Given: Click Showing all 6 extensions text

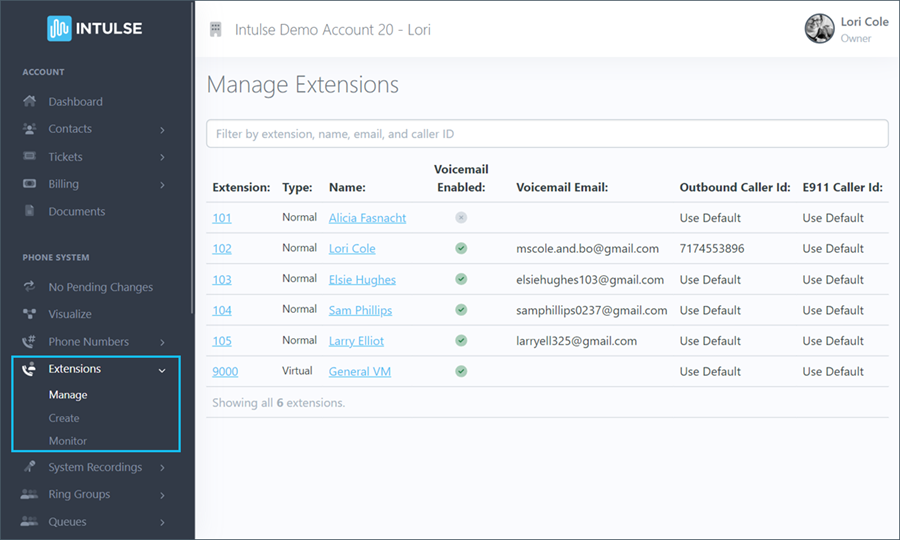Looking at the screenshot, I should 278,403.
